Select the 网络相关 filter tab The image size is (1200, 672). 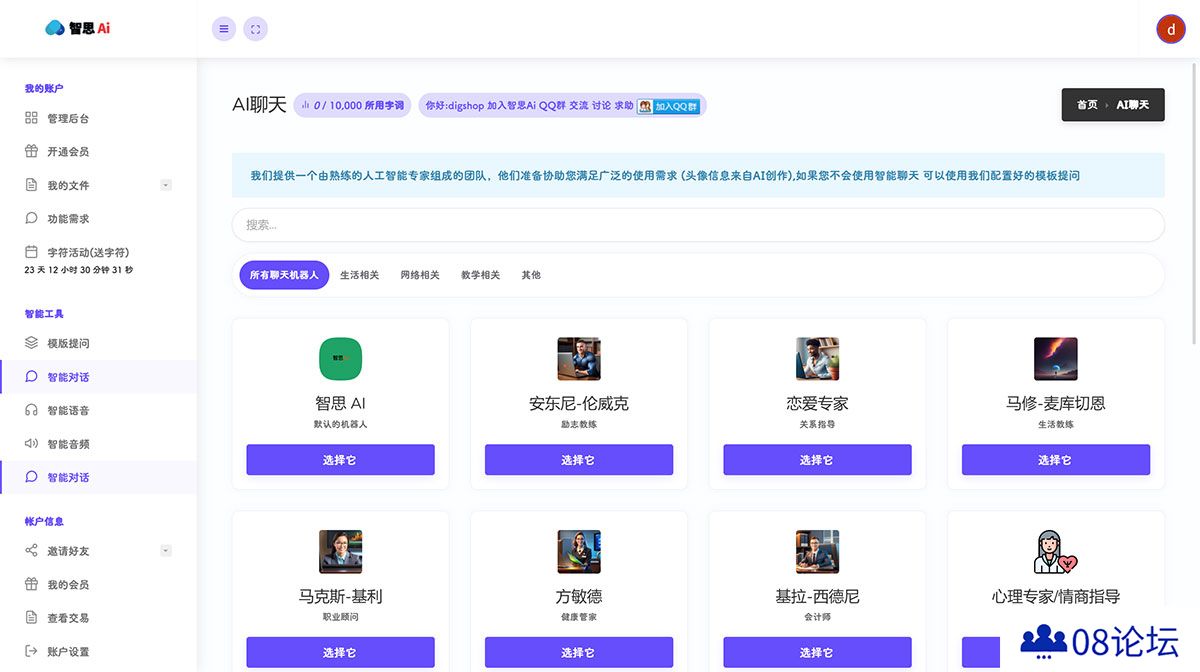[x=420, y=275]
